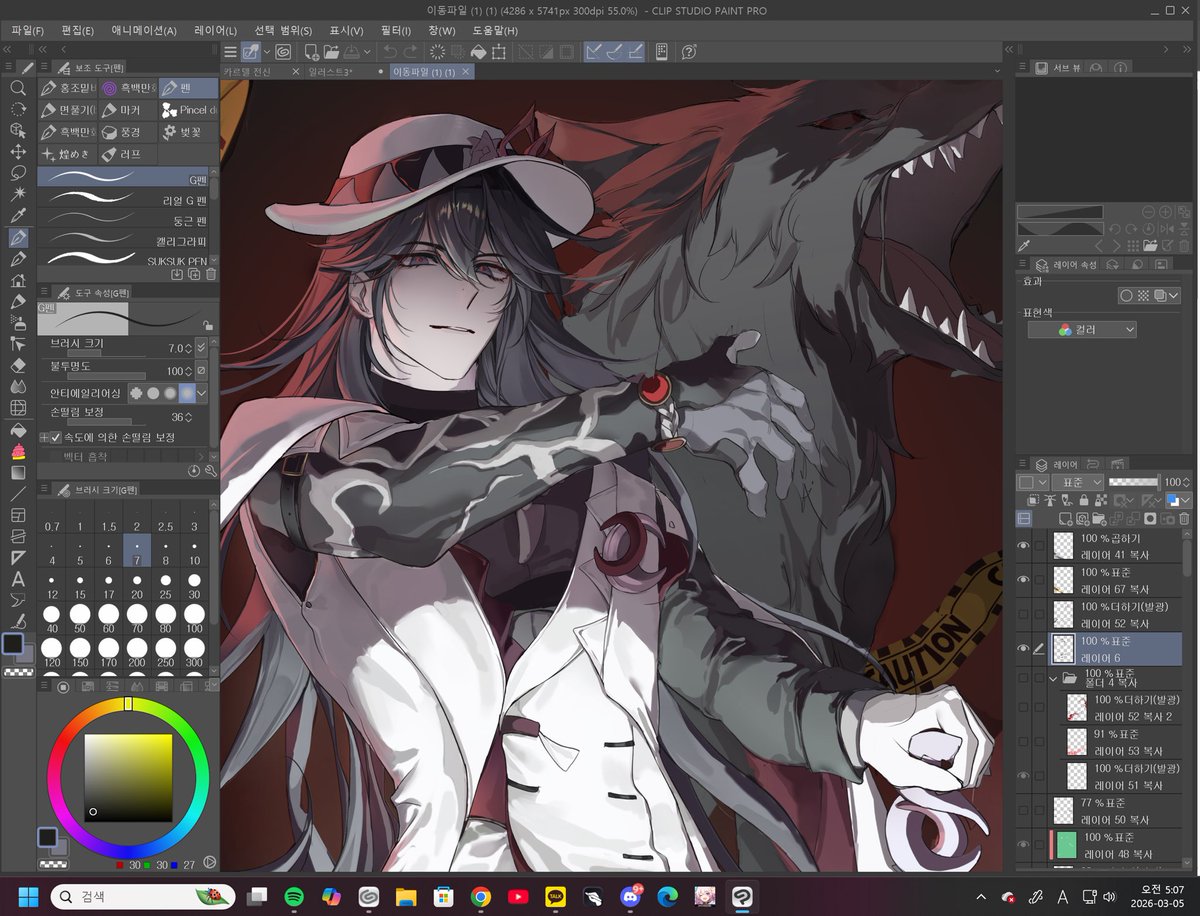Click the Border effect circle icon
The width and height of the screenshot is (1200, 916).
pyautogui.click(x=1126, y=296)
